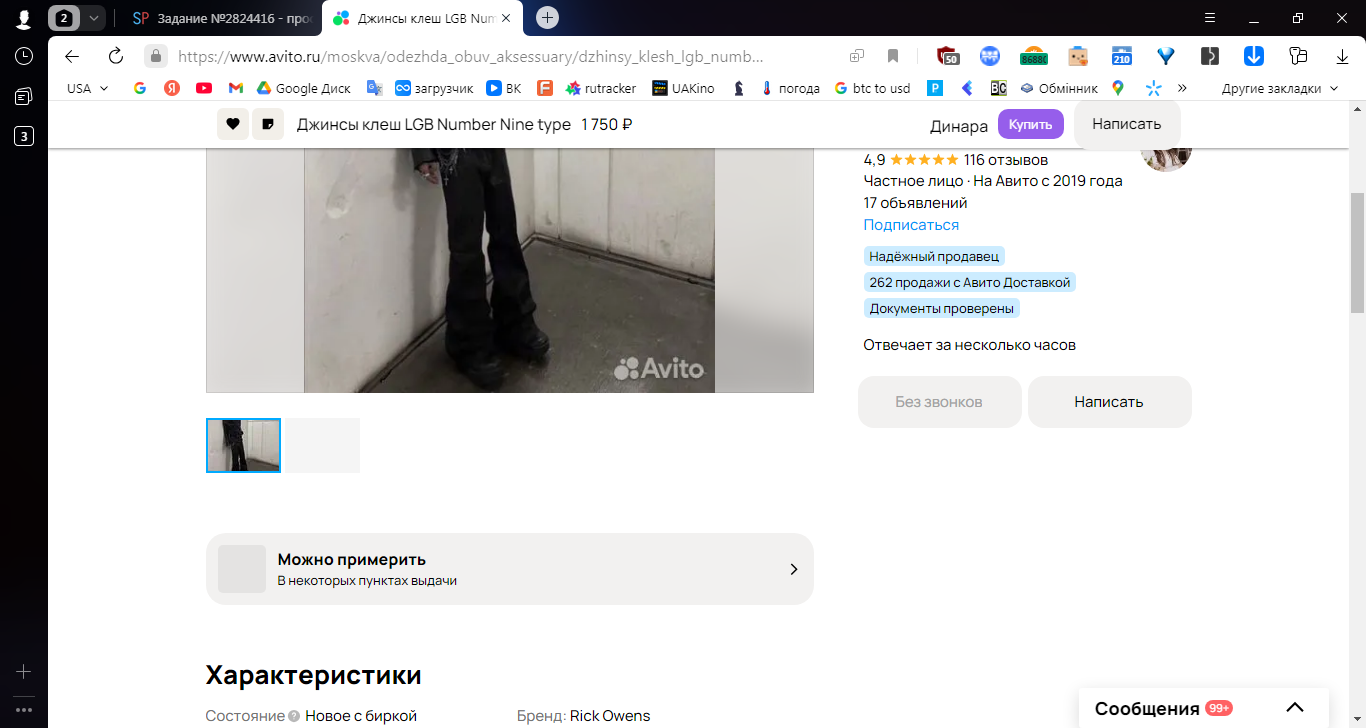Open the blue calendar 210 extension
This screenshot has height=728, width=1366.
1122,56
